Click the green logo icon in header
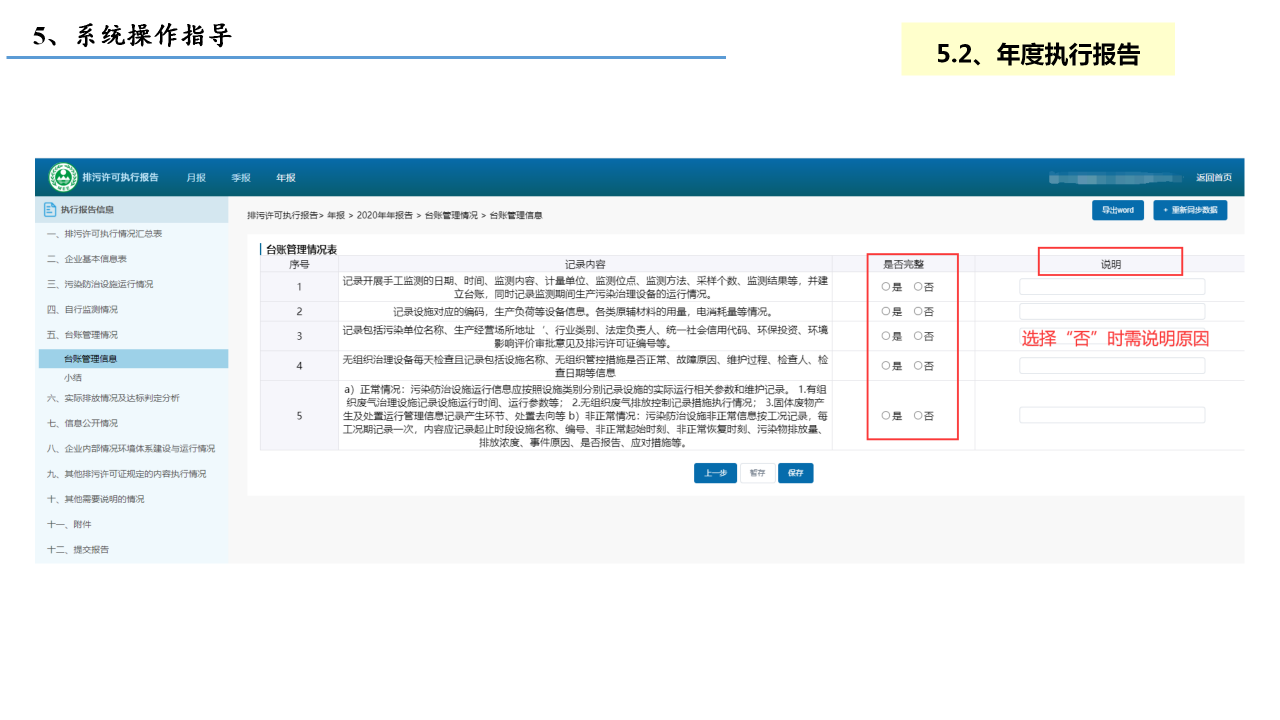 pos(63,177)
